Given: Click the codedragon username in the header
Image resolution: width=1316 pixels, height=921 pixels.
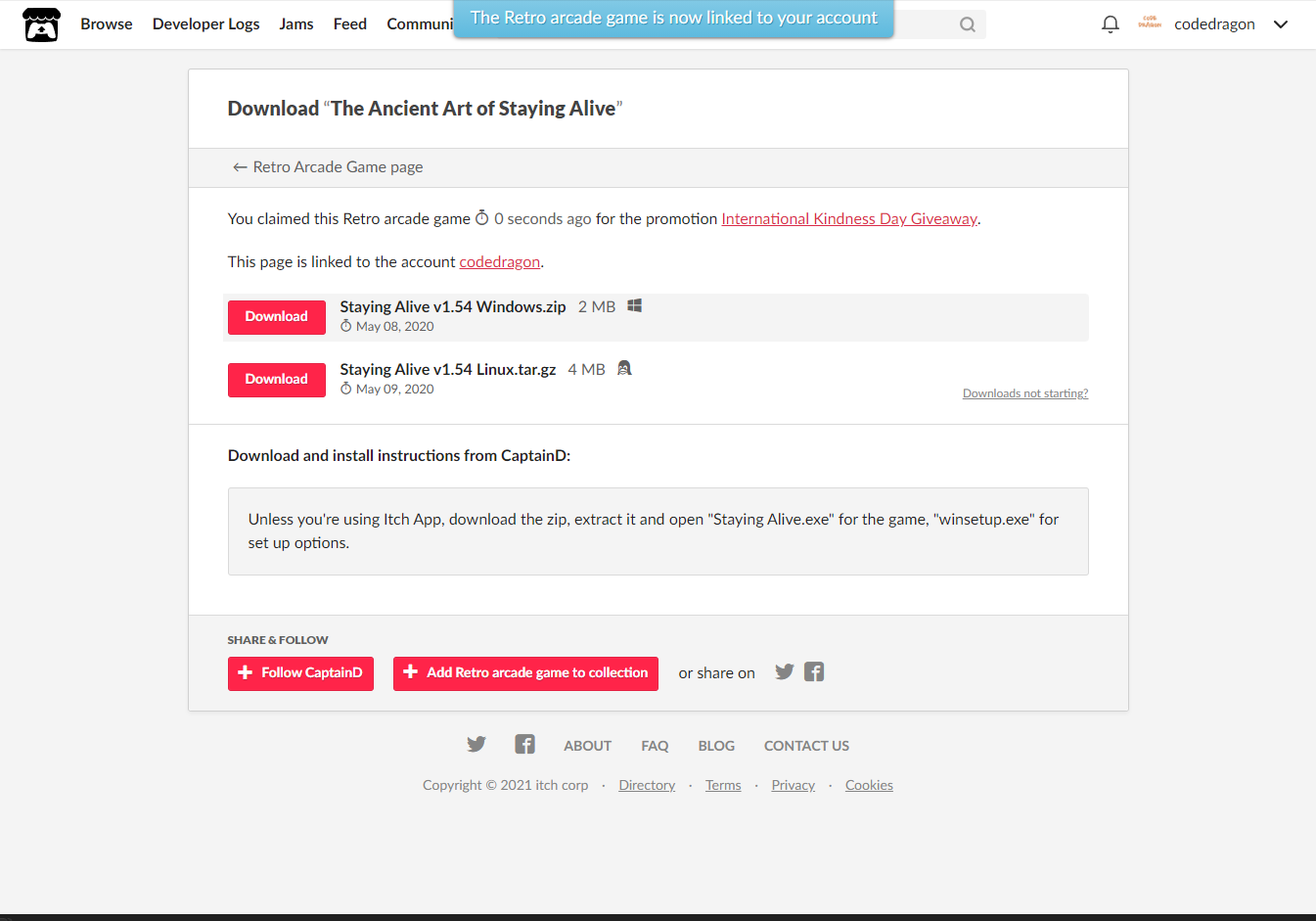Looking at the screenshot, I should pos(1214,23).
